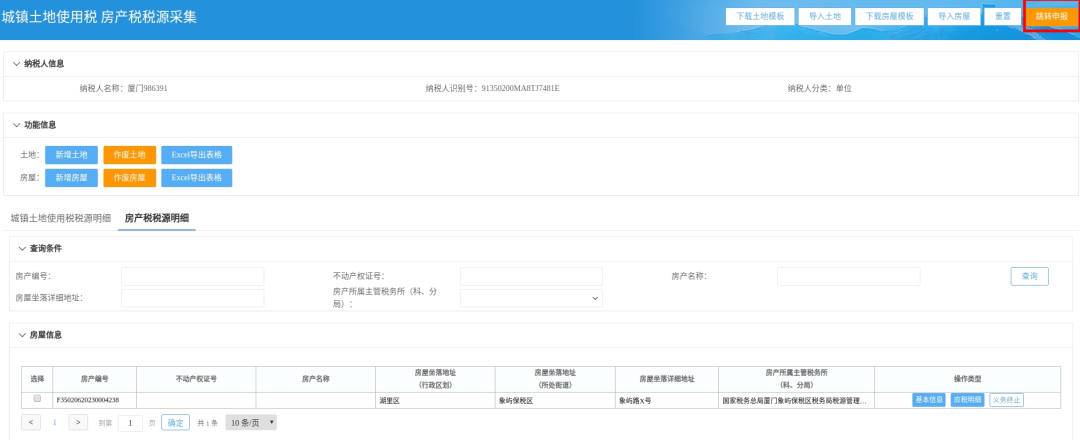Export land table with Excel导出表格
This screenshot has width=1080, height=440.
pos(197,155)
